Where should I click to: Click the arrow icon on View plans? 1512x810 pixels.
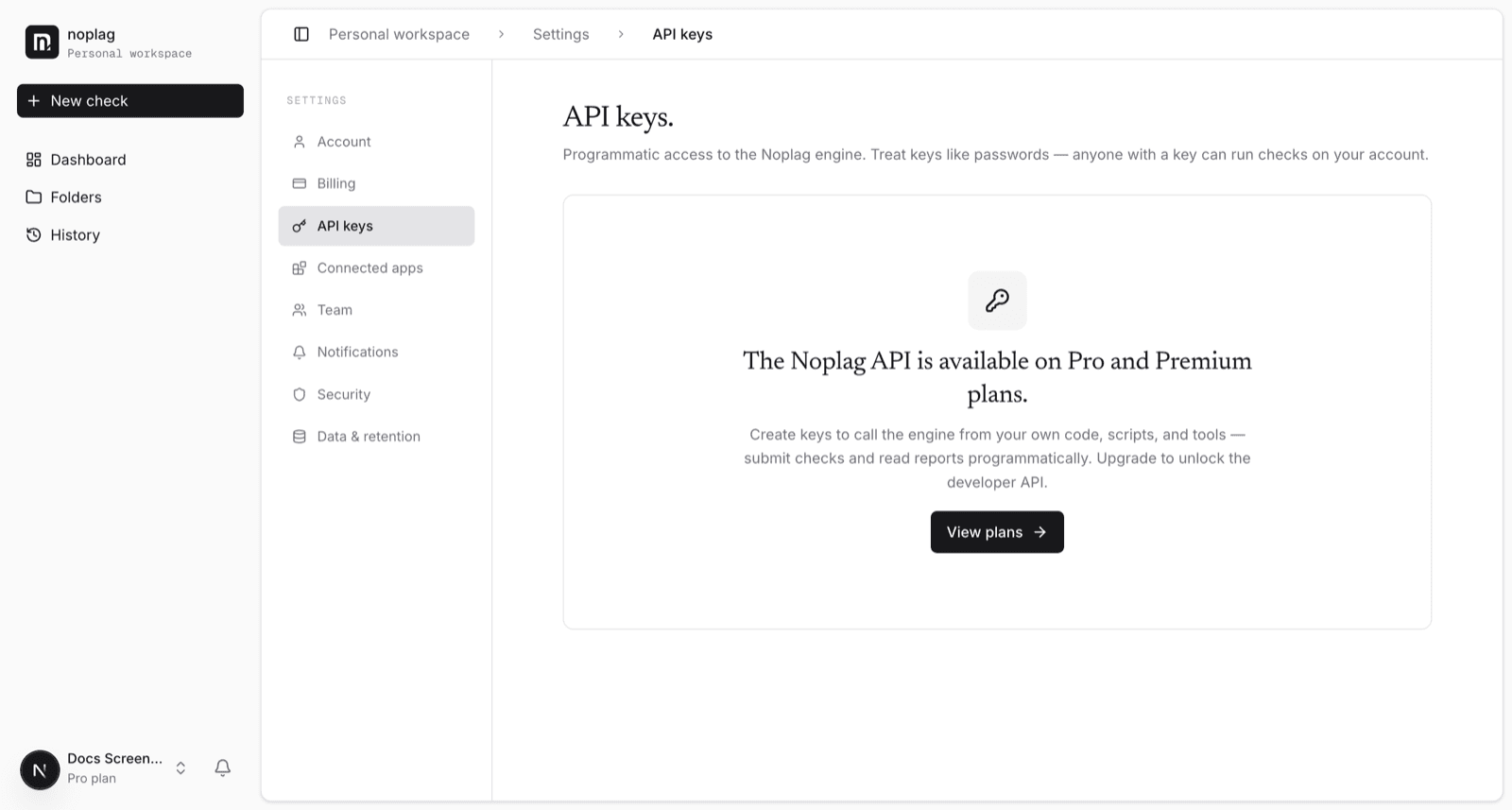coord(1039,532)
